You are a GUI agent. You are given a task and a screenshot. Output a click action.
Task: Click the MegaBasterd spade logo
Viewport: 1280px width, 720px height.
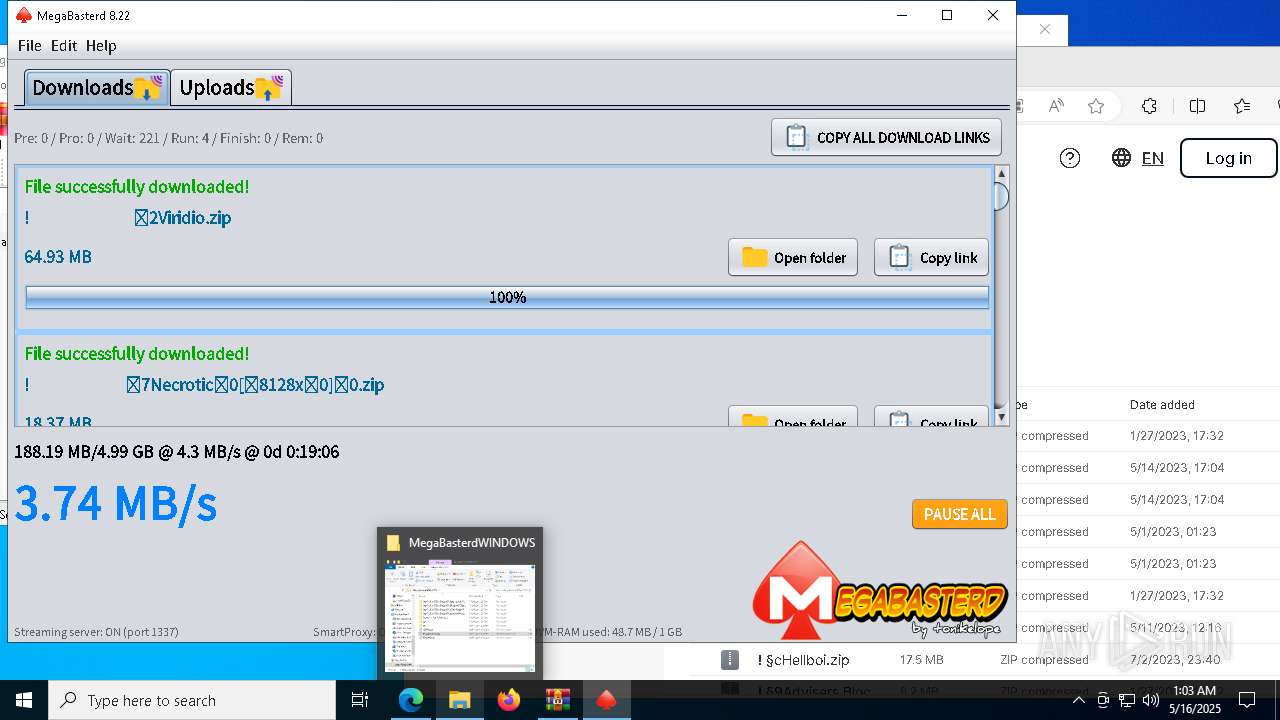[880, 591]
